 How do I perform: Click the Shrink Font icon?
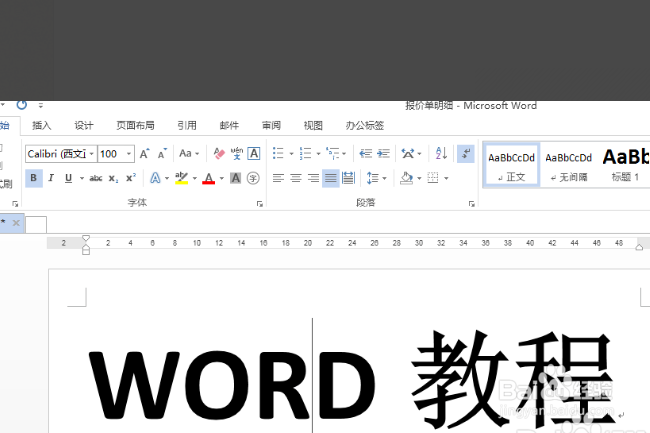pos(162,154)
